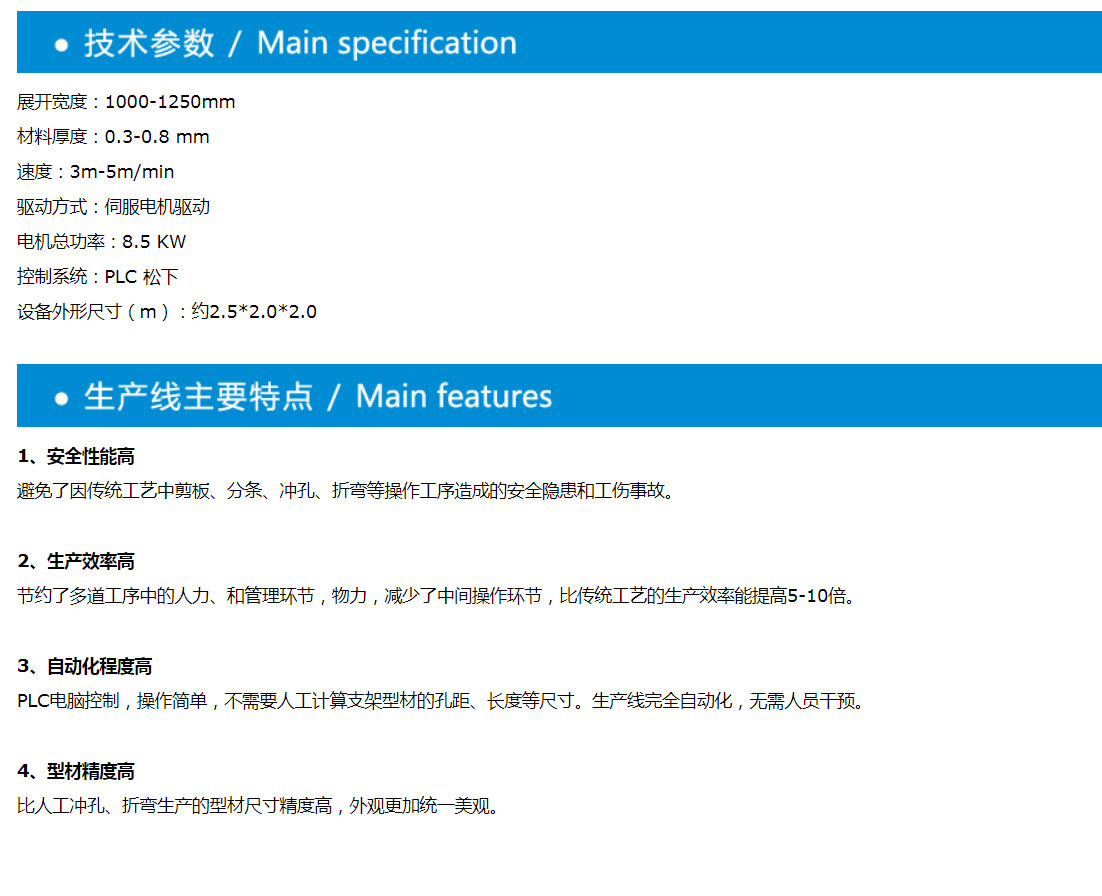Click the 生产线主要特点 heading text
Image resolution: width=1102 pixels, height=896 pixels.
198,396
